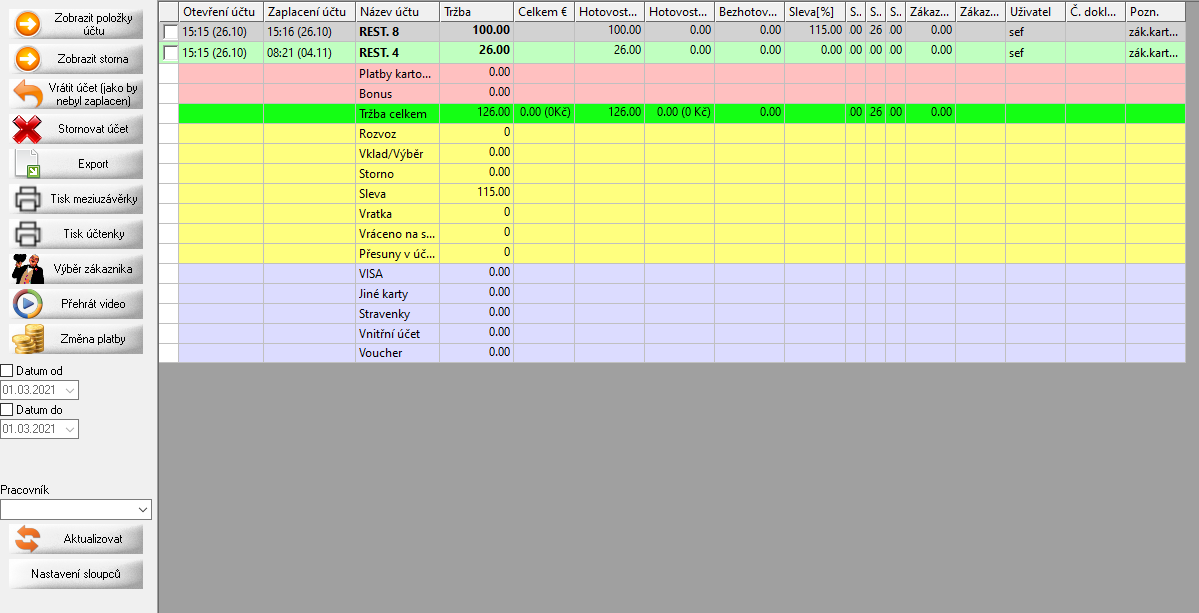Click the printer icon for Tisk účtenky

pyautogui.click(x=29, y=234)
